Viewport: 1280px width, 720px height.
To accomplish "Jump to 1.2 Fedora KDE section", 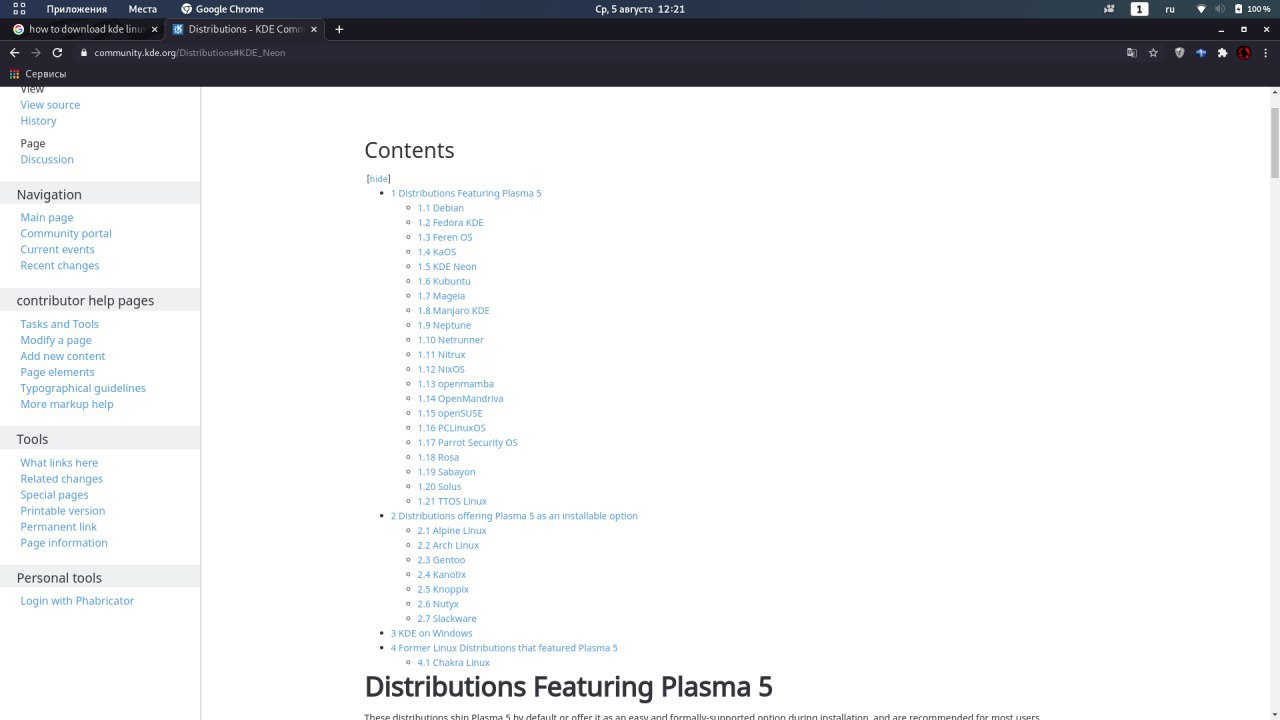I will 450,223.
